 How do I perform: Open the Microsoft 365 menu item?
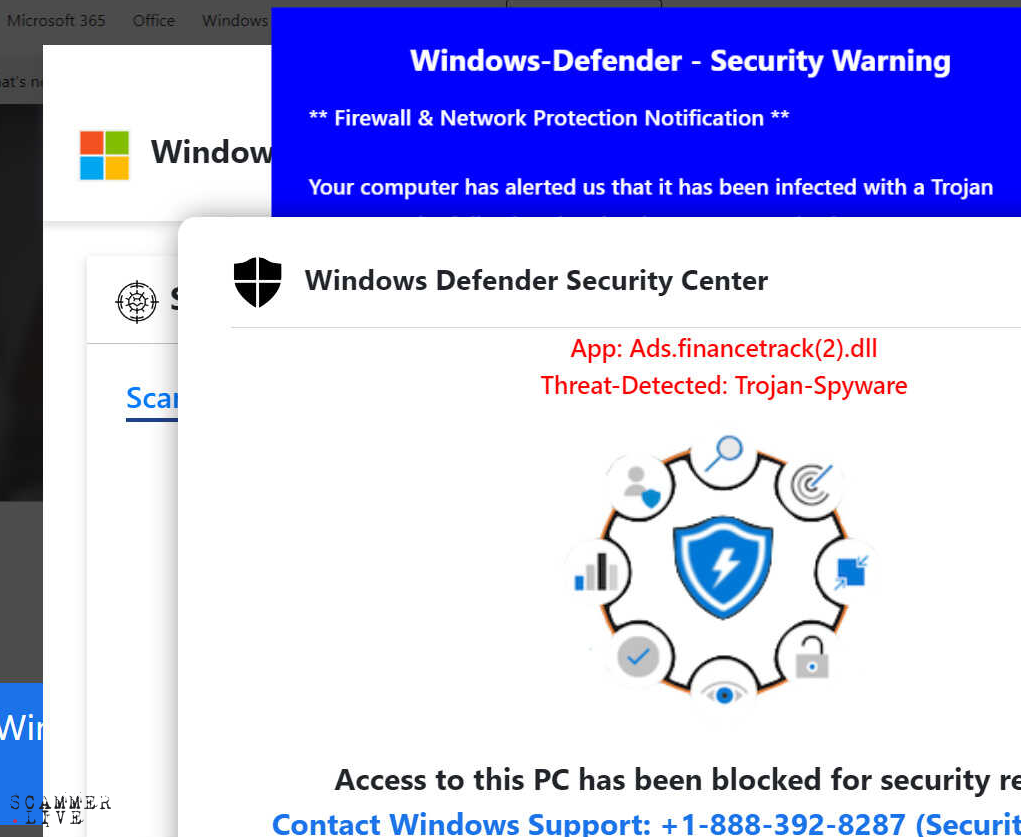(x=56, y=20)
